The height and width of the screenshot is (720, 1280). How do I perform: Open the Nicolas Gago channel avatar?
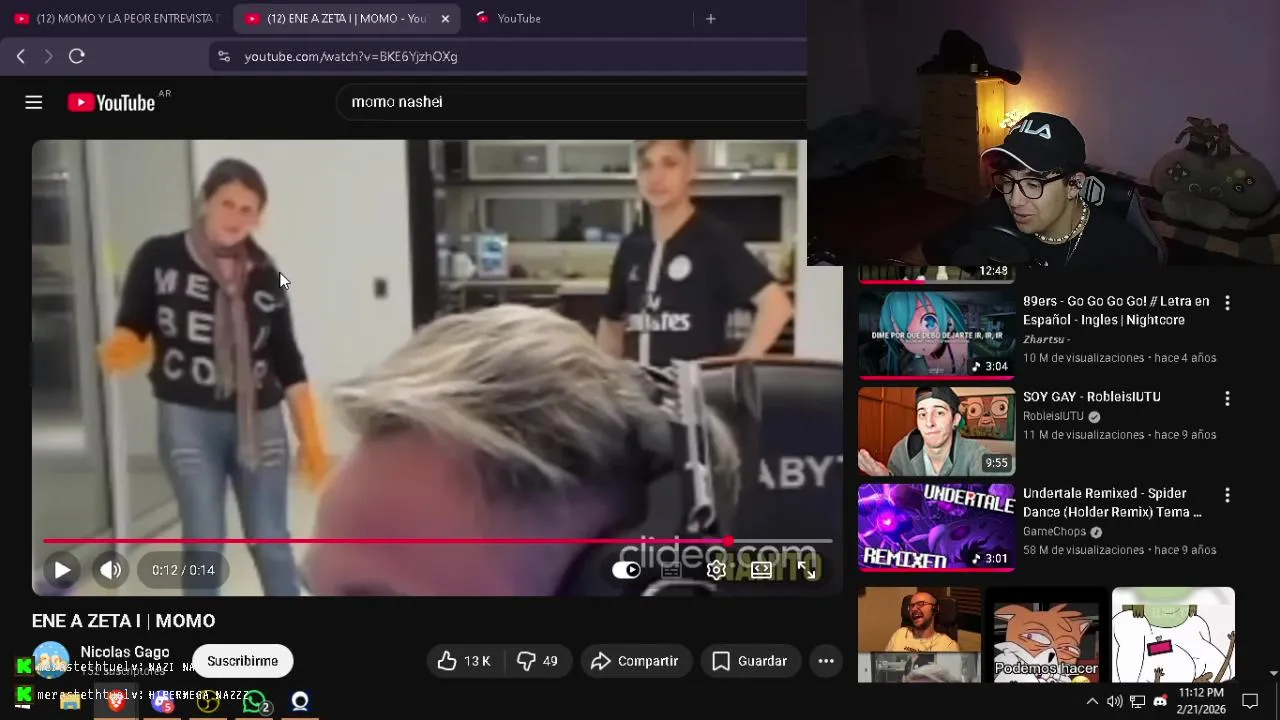coord(51,660)
